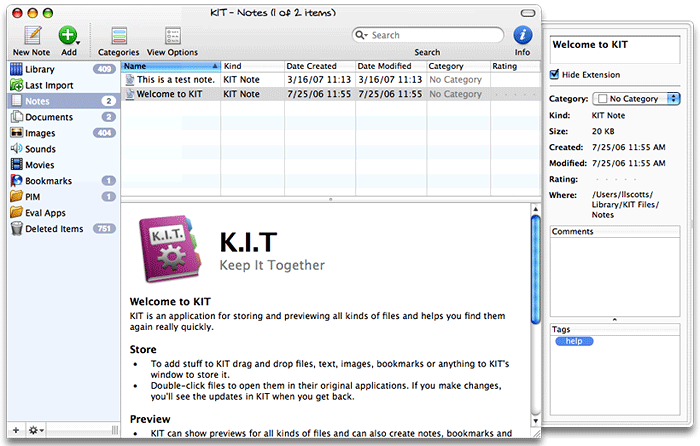Click 'No Category' in test note row
The height and width of the screenshot is (446, 700).
(455, 79)
